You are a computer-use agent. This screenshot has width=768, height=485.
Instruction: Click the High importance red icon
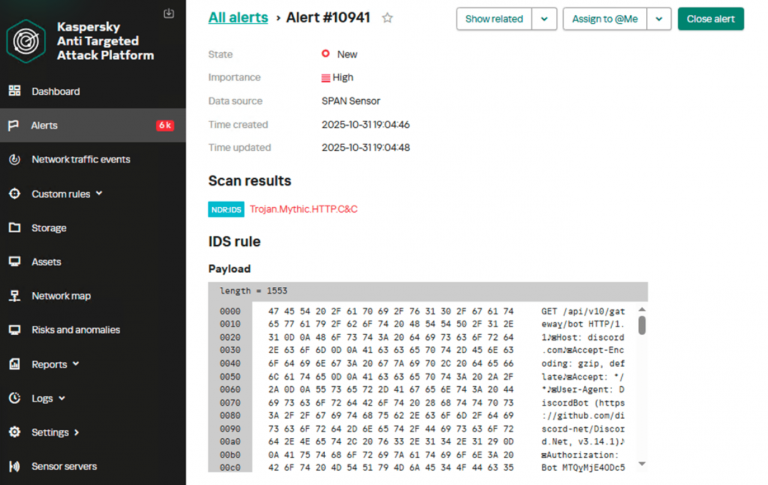[326, 78]
